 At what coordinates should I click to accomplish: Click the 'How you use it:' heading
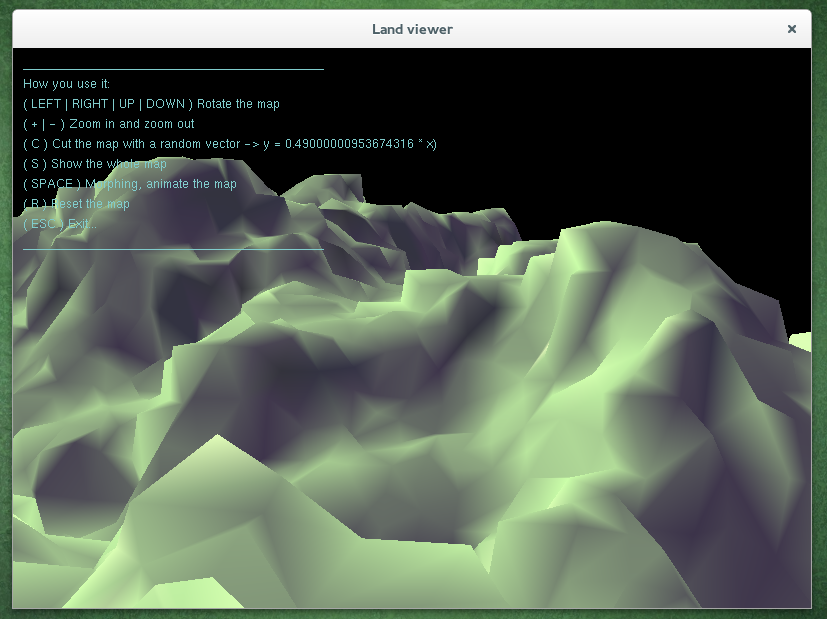pos(66,84)
